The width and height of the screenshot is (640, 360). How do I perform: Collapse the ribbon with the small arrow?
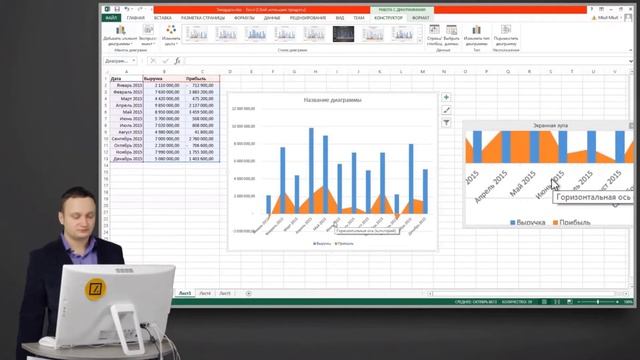pyautogui.click(x=631, y=50)
